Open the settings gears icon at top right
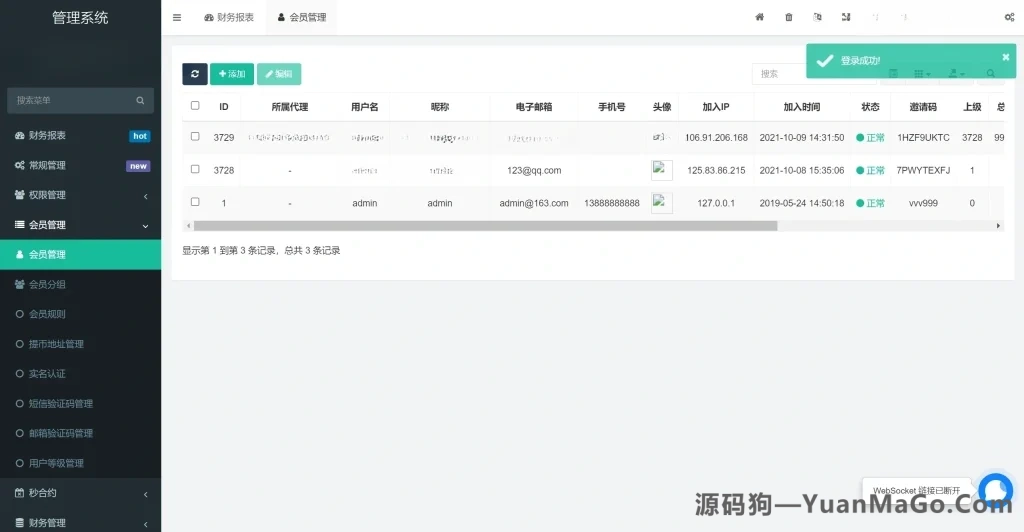The image size is (1024, 532). (x=1009, y=17)
